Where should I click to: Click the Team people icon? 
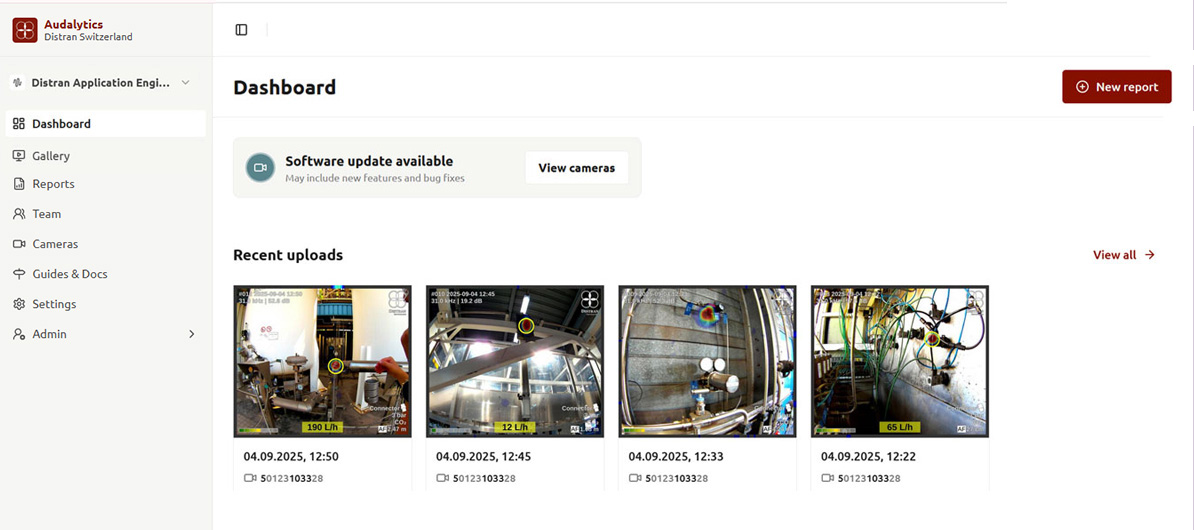(x=19, y=214)
